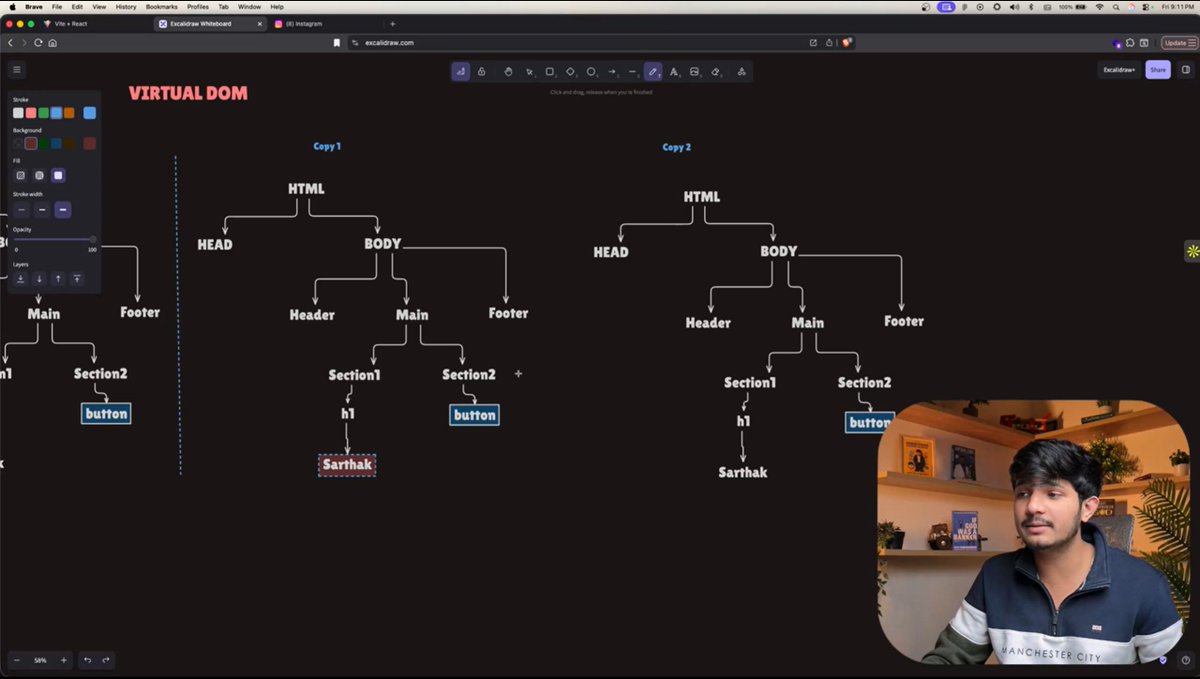The width and height of the screenshot is (1200, 679).
Task: Switch to the Instagram browser tab
Action: (305, 23)
